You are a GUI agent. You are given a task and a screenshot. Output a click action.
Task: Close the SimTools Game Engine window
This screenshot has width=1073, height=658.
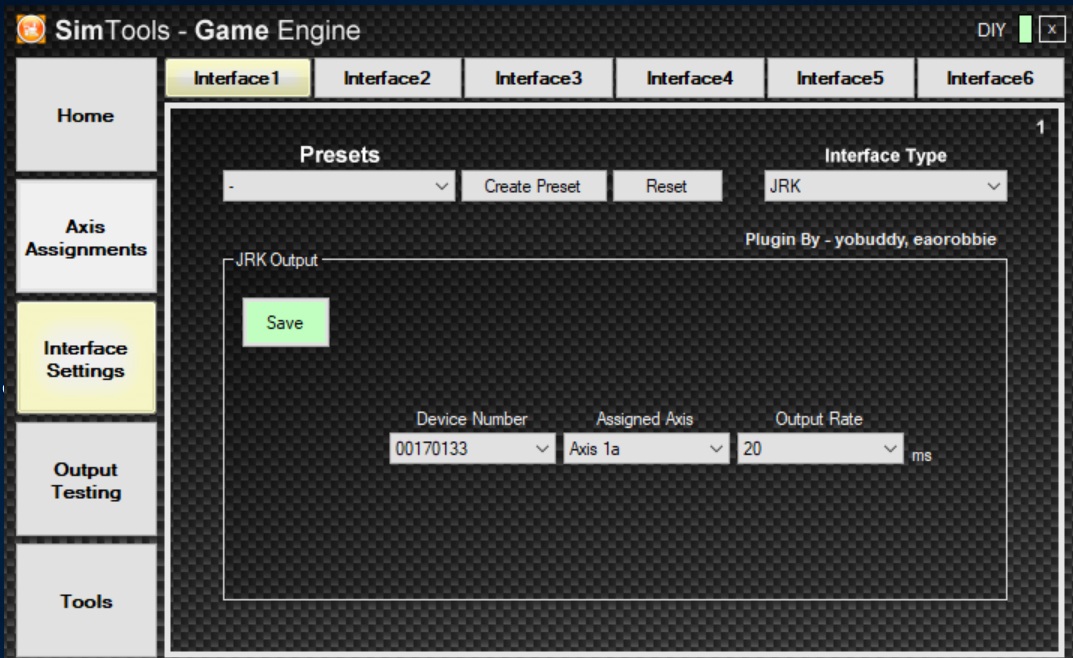click(1052, 29)
